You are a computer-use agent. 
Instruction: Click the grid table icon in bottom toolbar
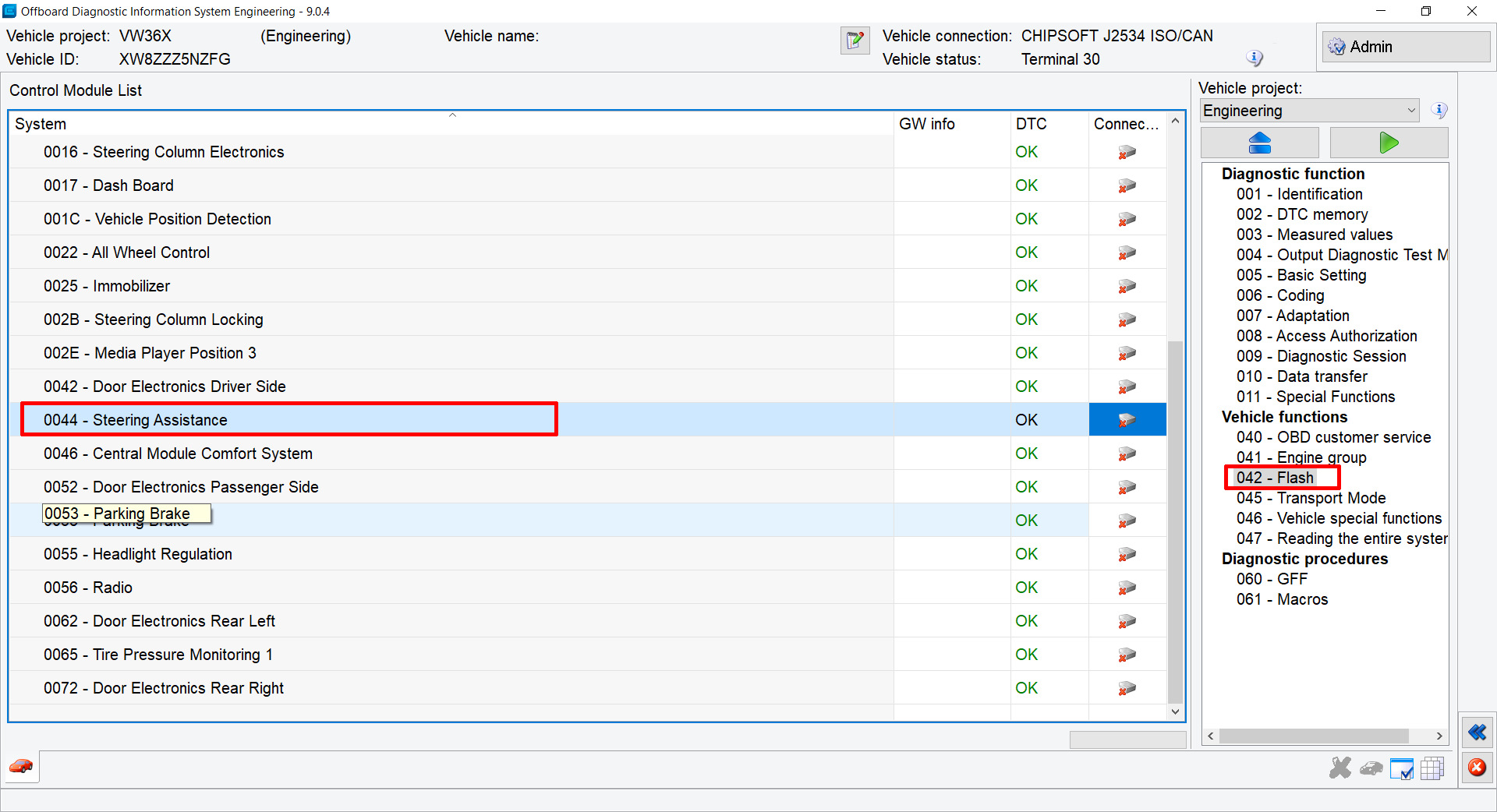1432,769
